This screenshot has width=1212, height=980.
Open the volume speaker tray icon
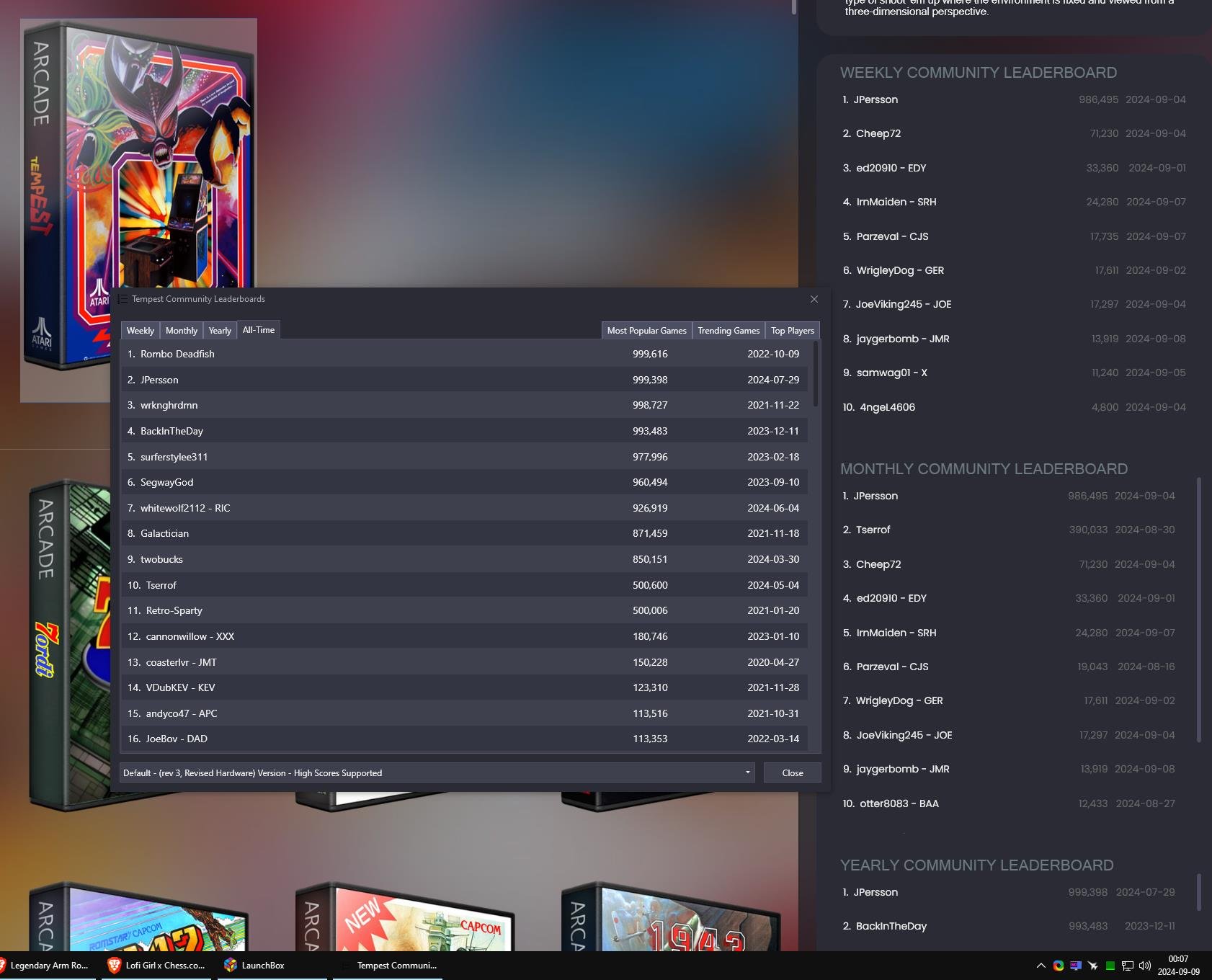pyautogui.click(x=1145, y=966)
